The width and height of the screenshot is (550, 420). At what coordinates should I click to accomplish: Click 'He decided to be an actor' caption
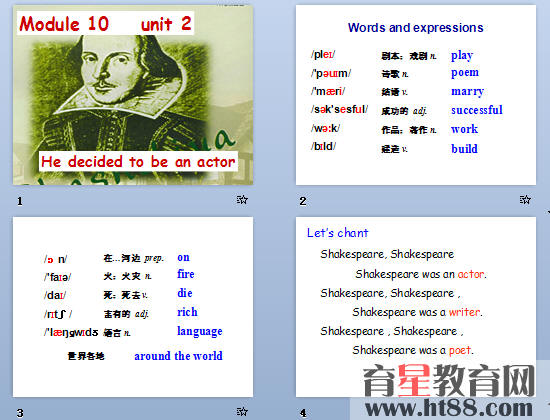[x=138, y=161]
